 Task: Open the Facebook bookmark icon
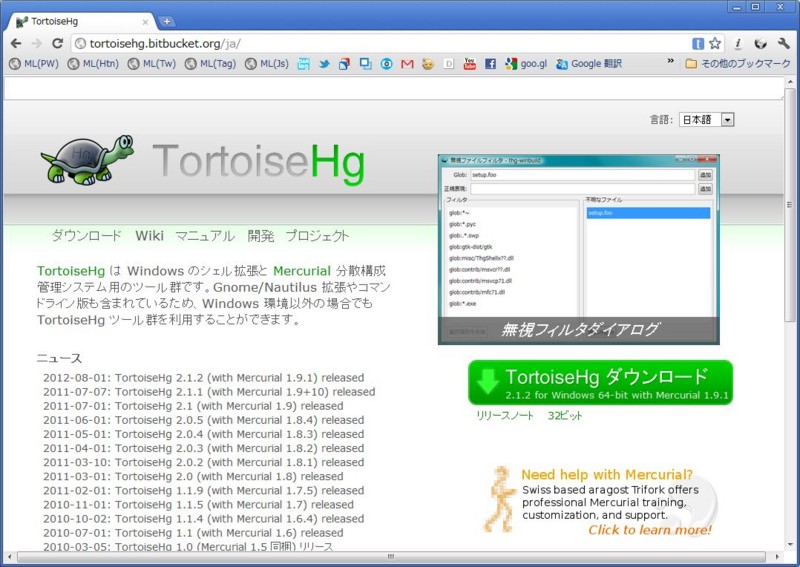pos(490,64)
